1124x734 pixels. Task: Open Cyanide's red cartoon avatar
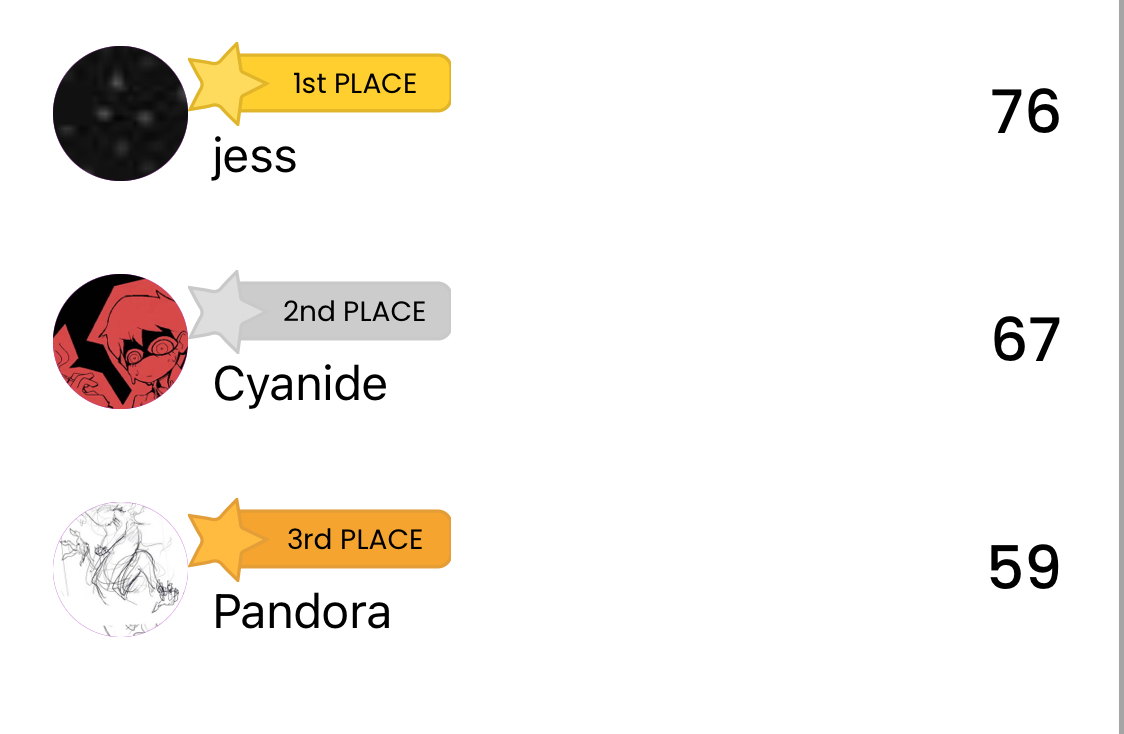pos(120,341)
